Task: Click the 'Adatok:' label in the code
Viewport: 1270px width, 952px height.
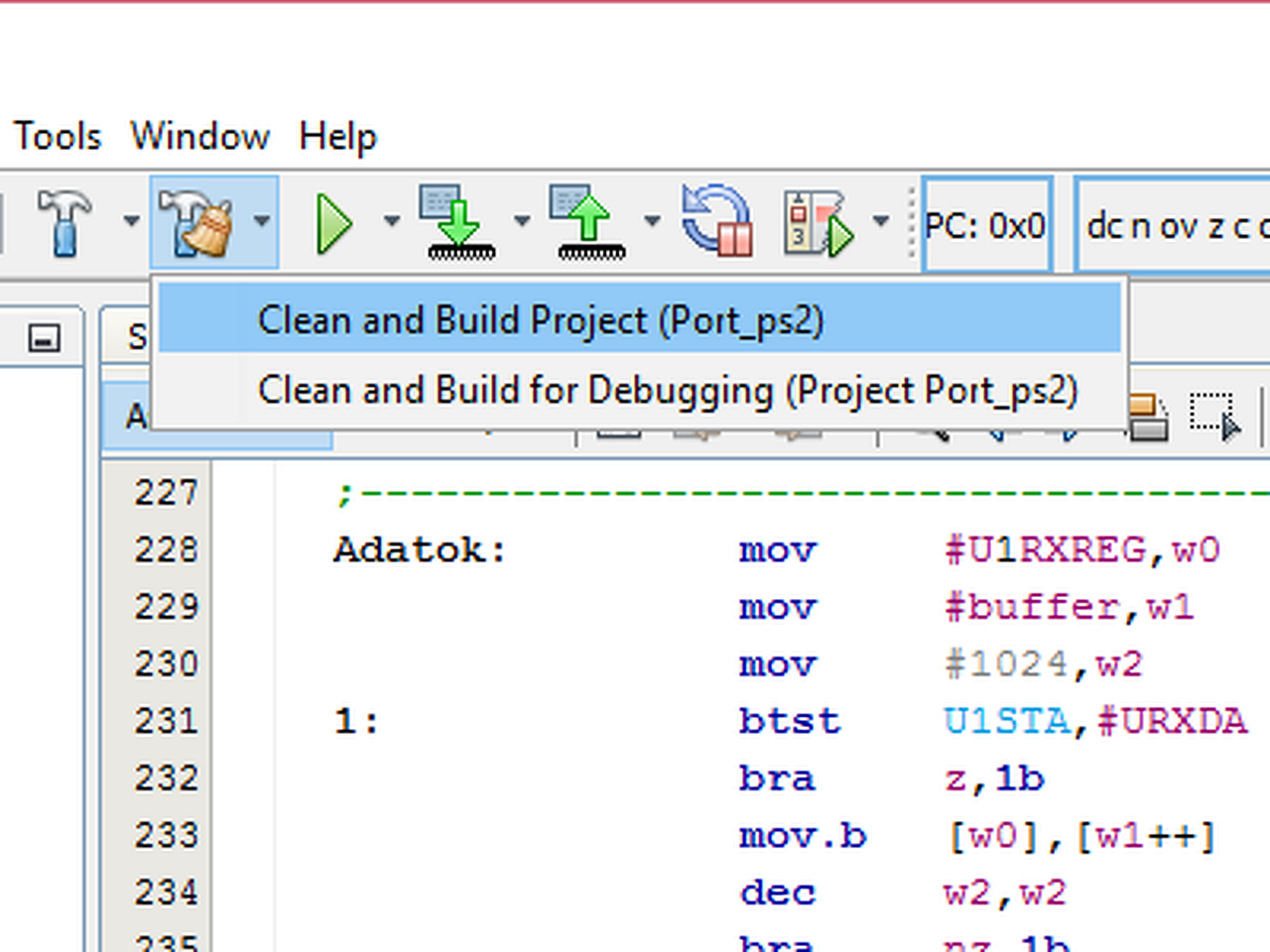Action: tap(420, 549)
